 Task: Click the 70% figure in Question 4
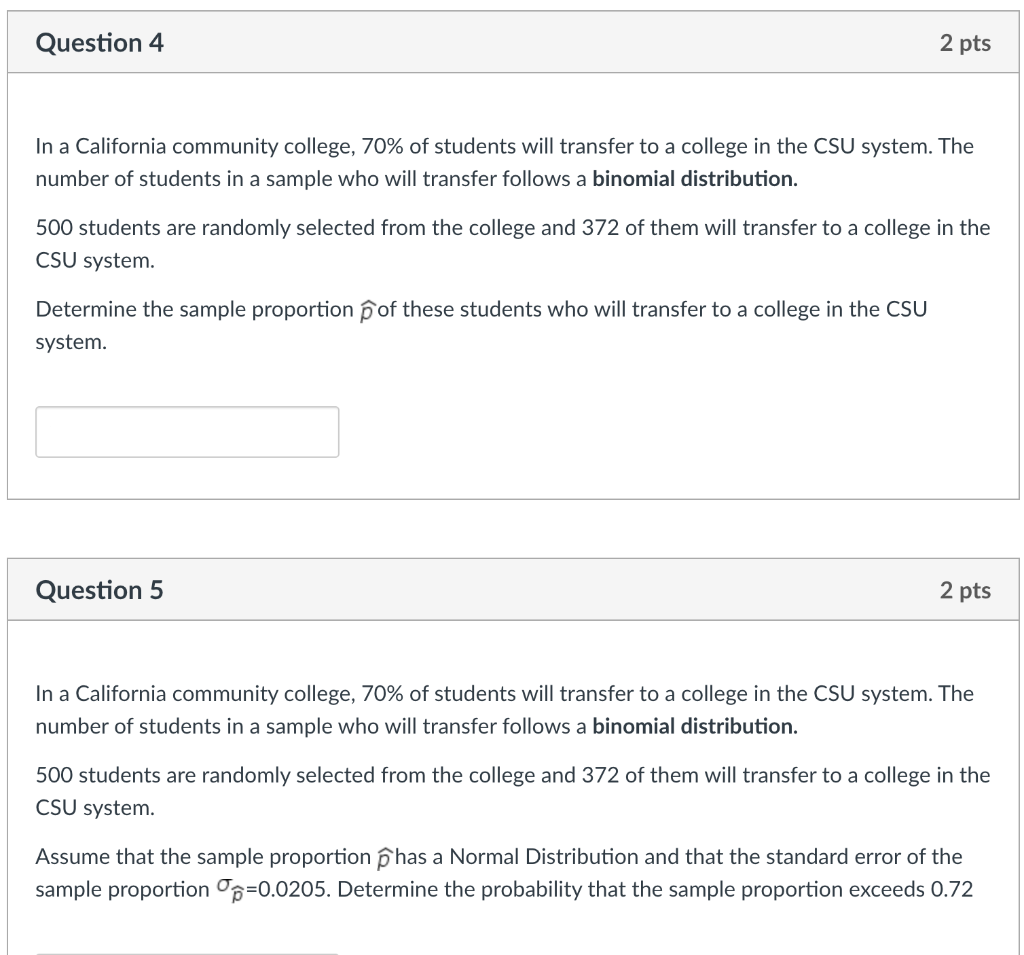(382, 146)
